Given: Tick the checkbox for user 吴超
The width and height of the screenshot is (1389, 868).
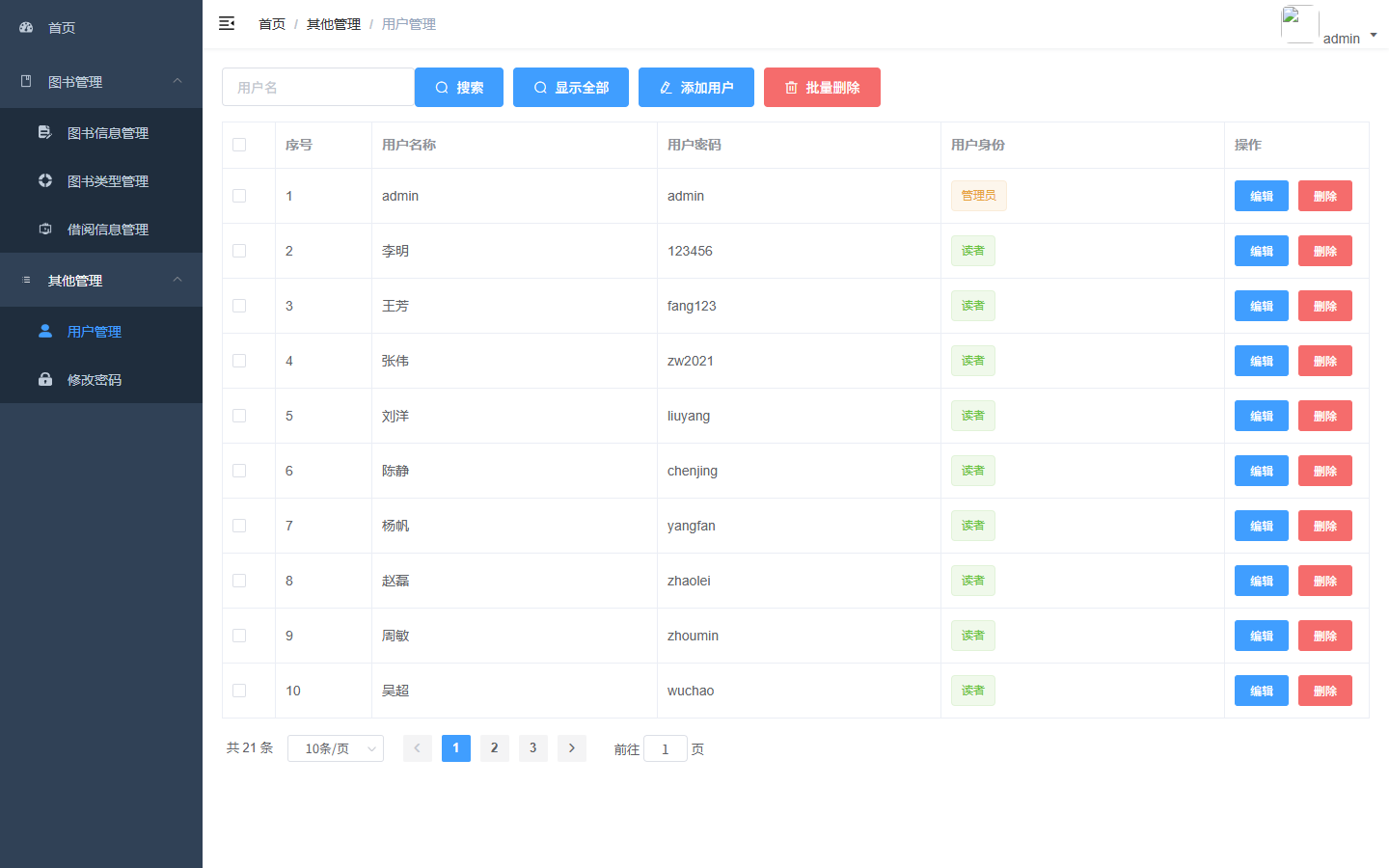Looking at the screenshot, I should pos(239,691).
